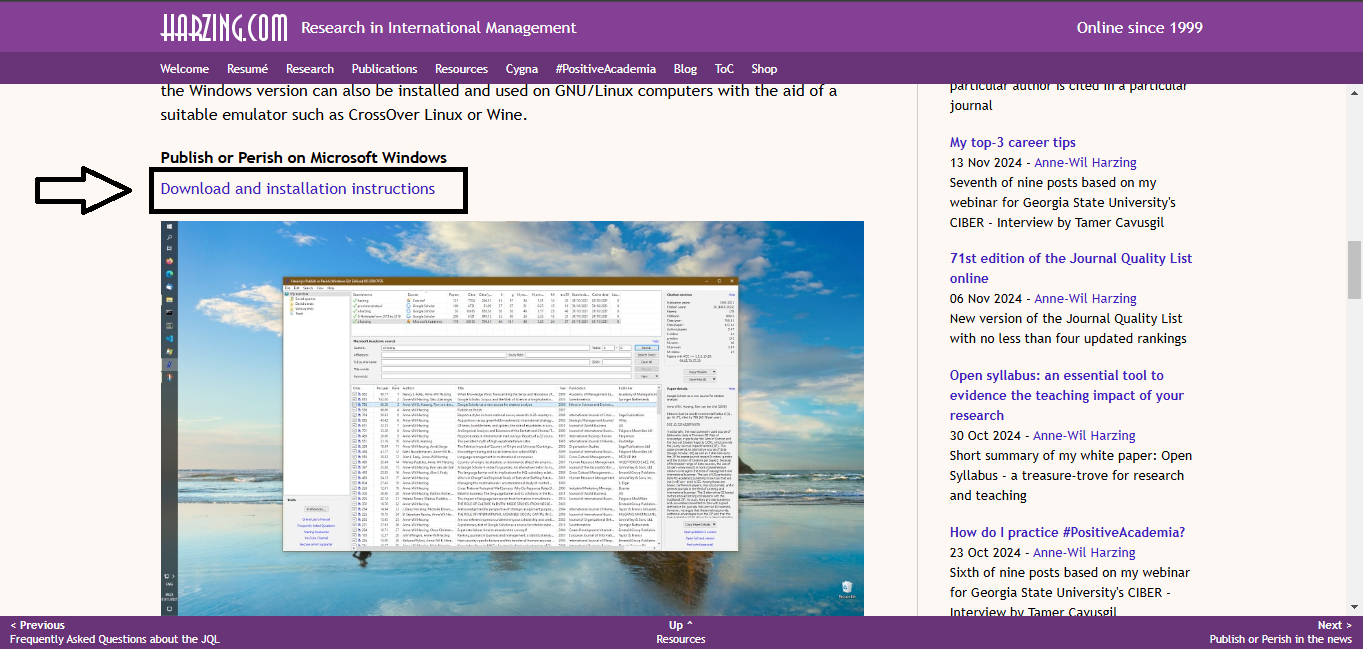This screenshot has height=649, width=1363.
Task: Open Anne-Wil Harzing link dated 30 Oct 2024
Action: coord(1085,435)
